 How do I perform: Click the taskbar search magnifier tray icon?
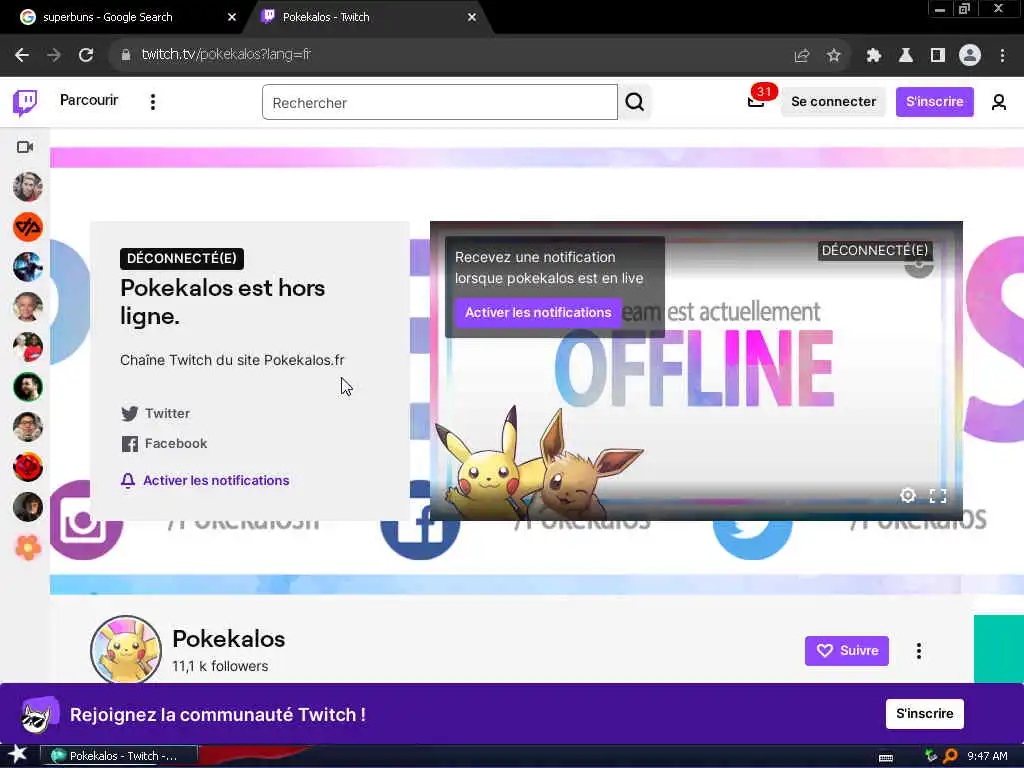950,756
